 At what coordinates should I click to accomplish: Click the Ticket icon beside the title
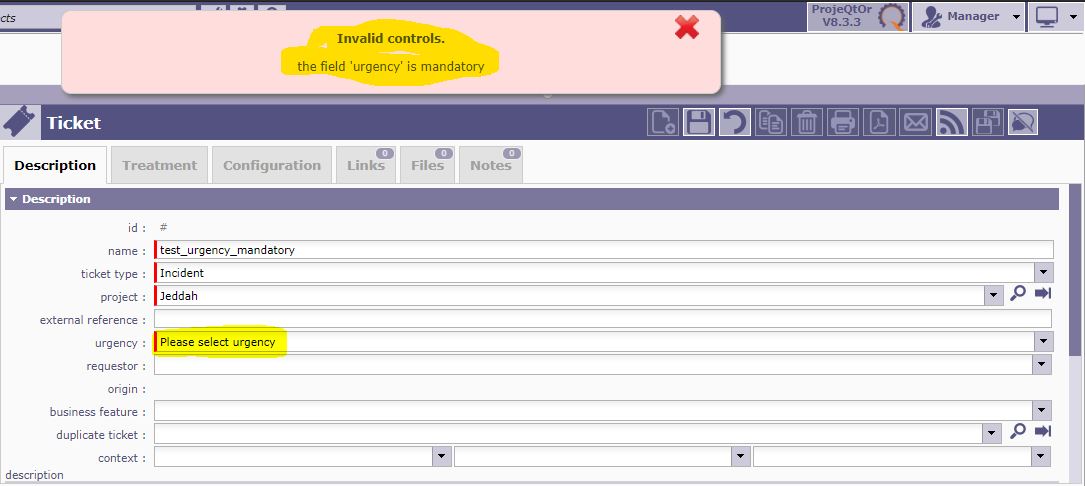coord(19,123)
